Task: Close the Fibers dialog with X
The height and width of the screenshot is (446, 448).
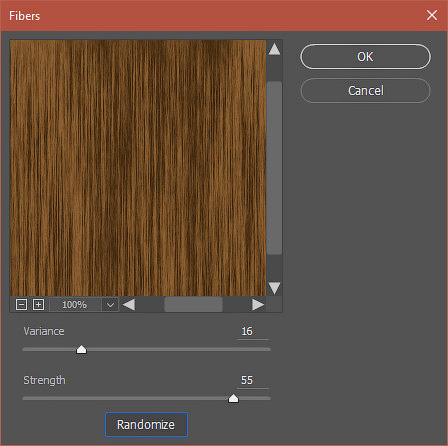Action: [x=432, y=15]
